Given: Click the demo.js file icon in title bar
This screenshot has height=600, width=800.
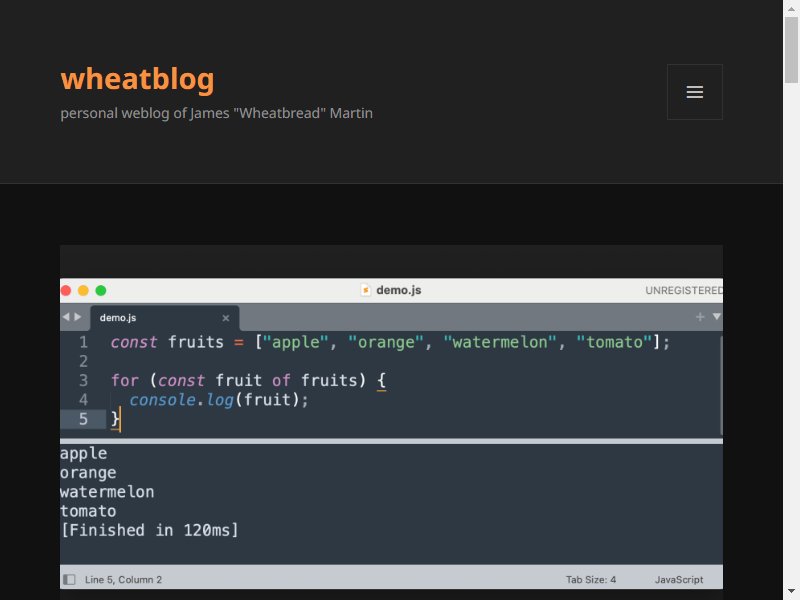Looking at the screenshot, I should (365, 290).
